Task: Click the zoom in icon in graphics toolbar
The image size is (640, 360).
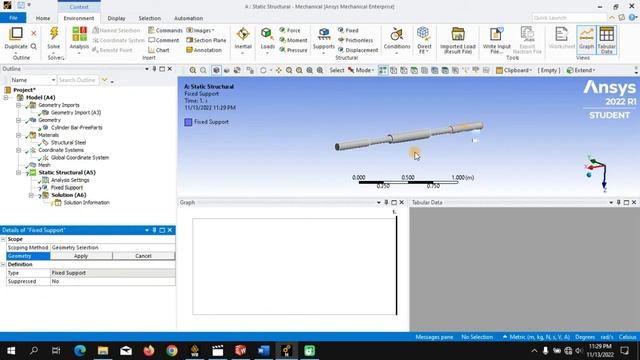Action: point(193,70)
